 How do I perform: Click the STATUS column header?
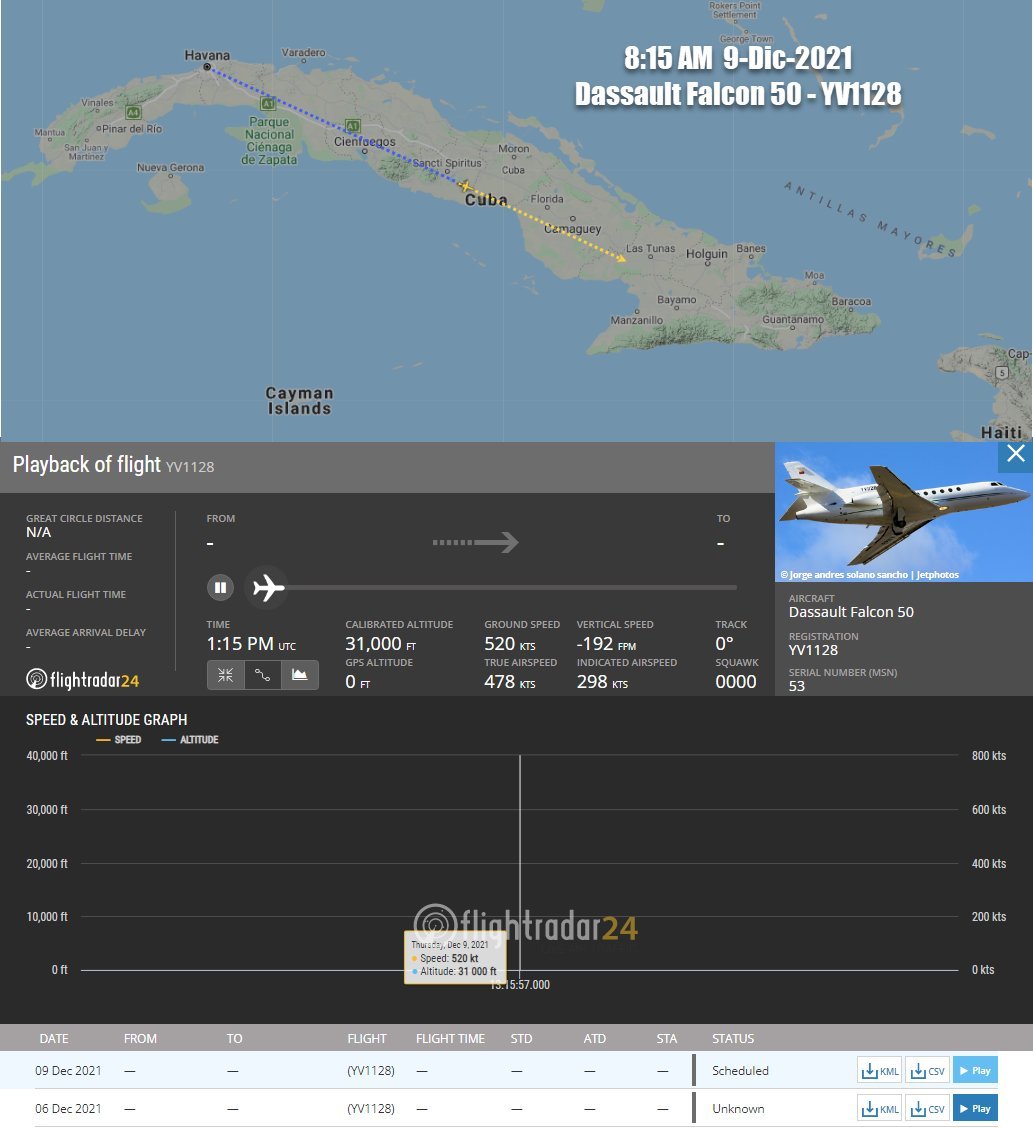[733, 1038]
